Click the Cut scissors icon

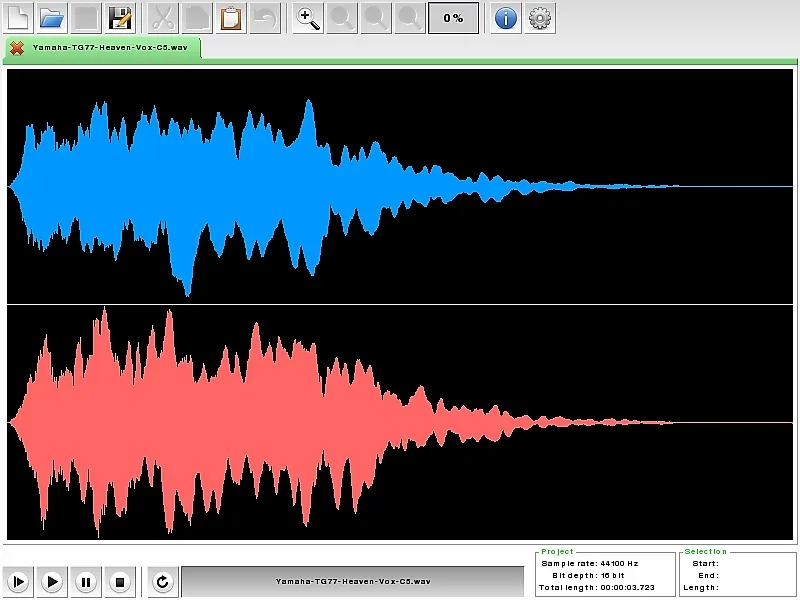coord(164,17)
